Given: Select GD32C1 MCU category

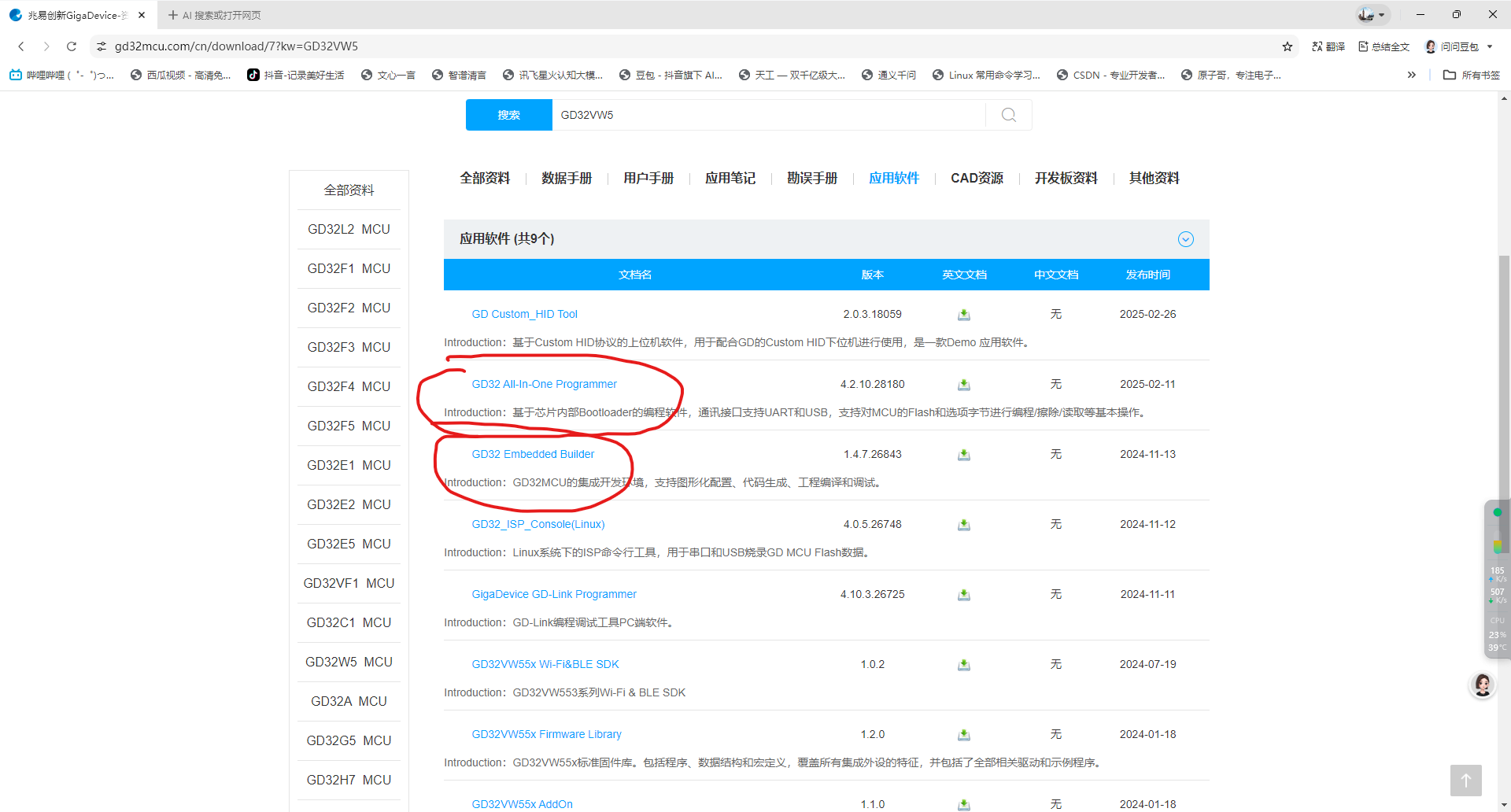Looking at the screenshot, I should click(x=349, y=622).
